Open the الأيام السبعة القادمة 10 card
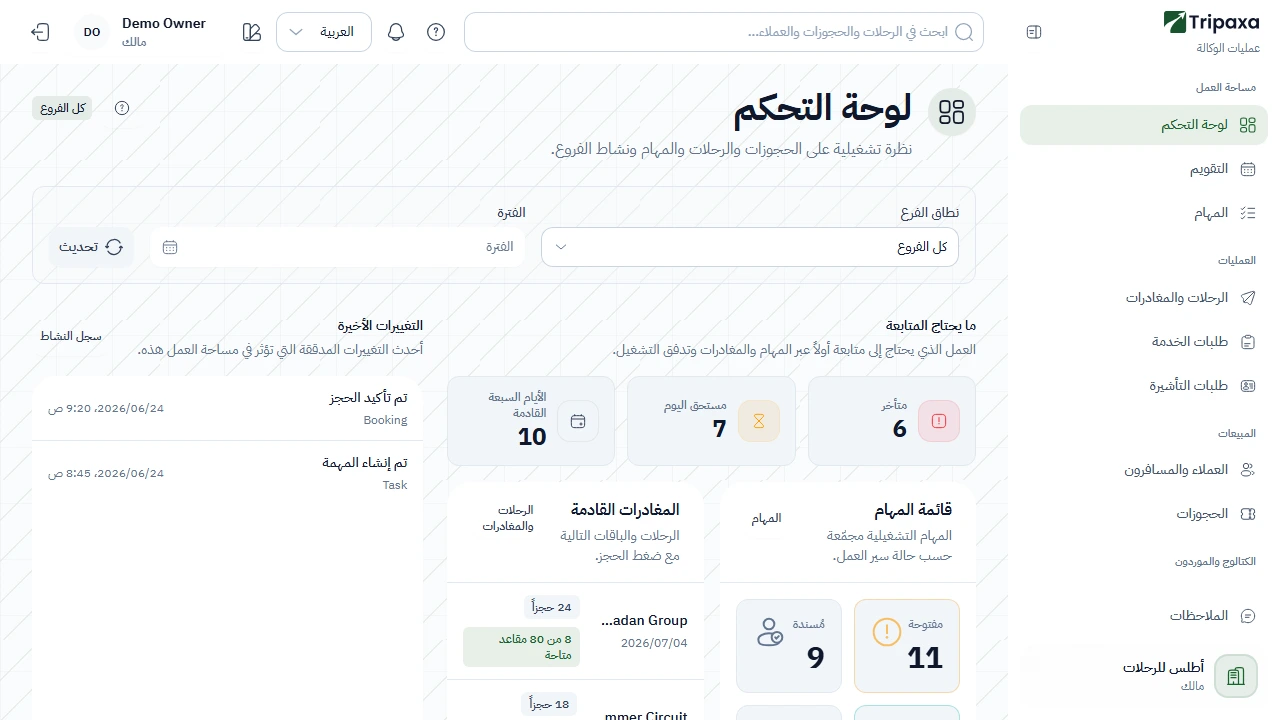 (x=531, y=421)
